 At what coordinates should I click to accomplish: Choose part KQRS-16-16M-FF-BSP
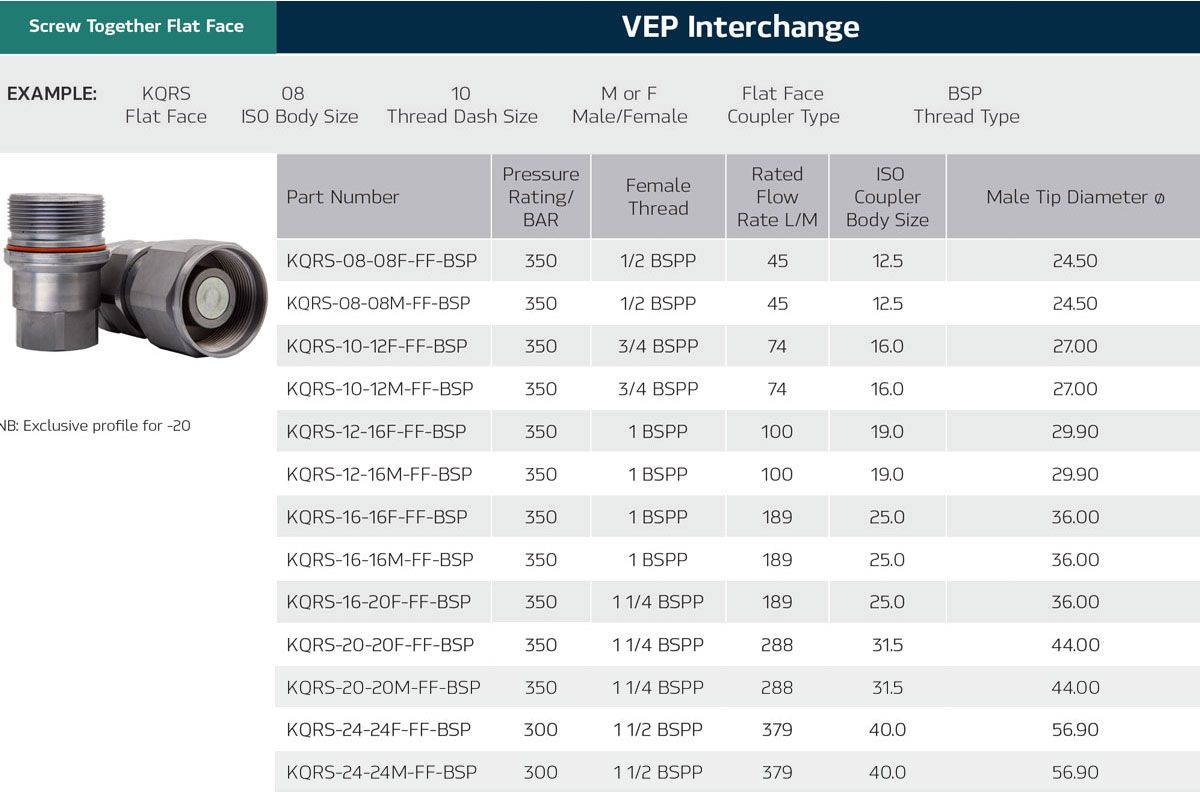coord(380,560)
